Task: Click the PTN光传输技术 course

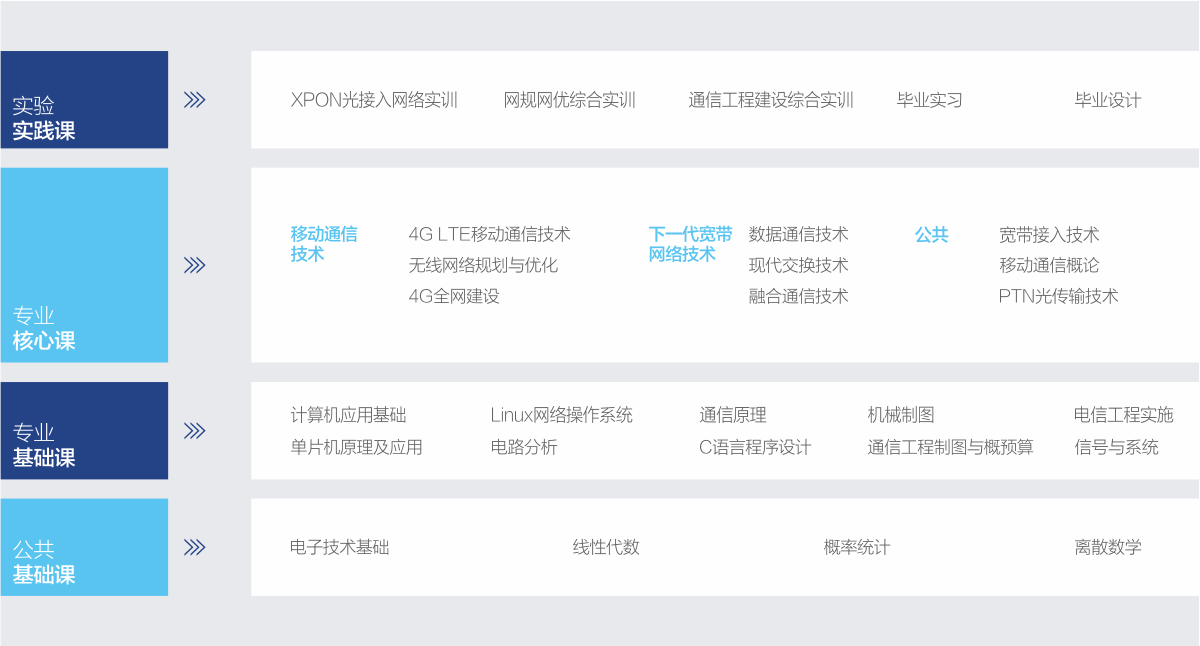Action: [x=1058, y=296]
